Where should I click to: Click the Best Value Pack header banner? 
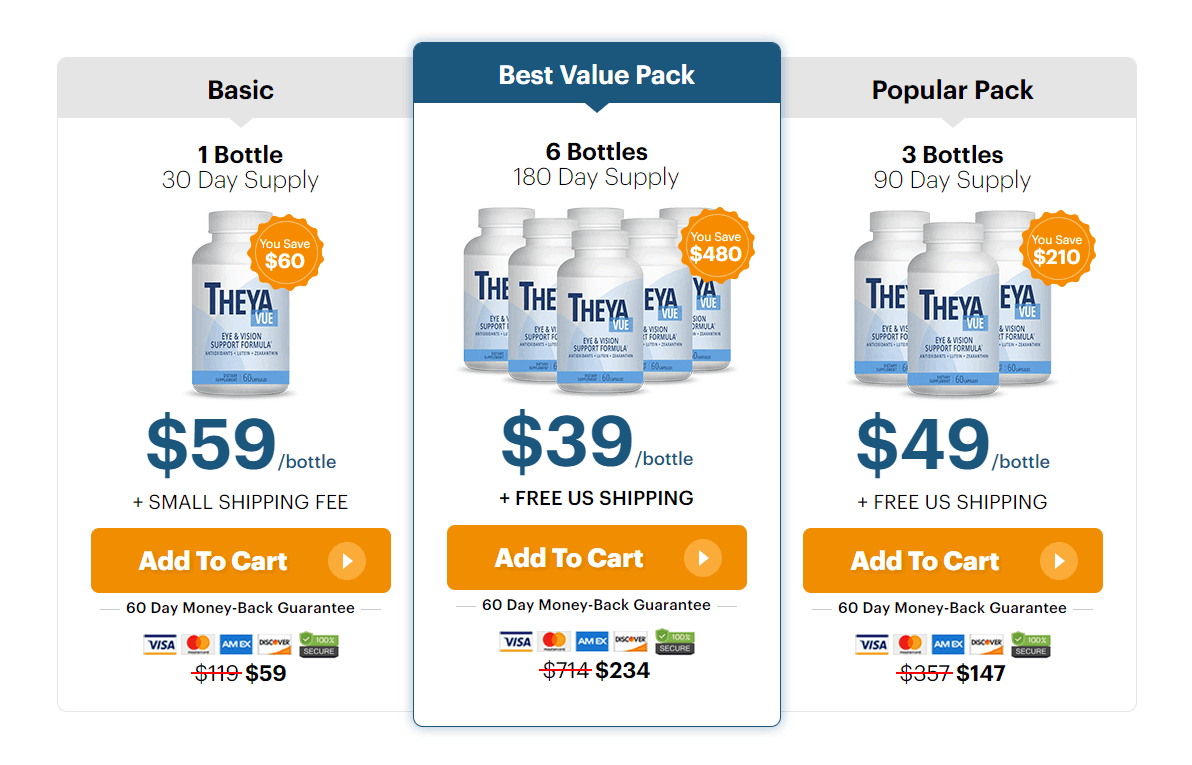596,74
